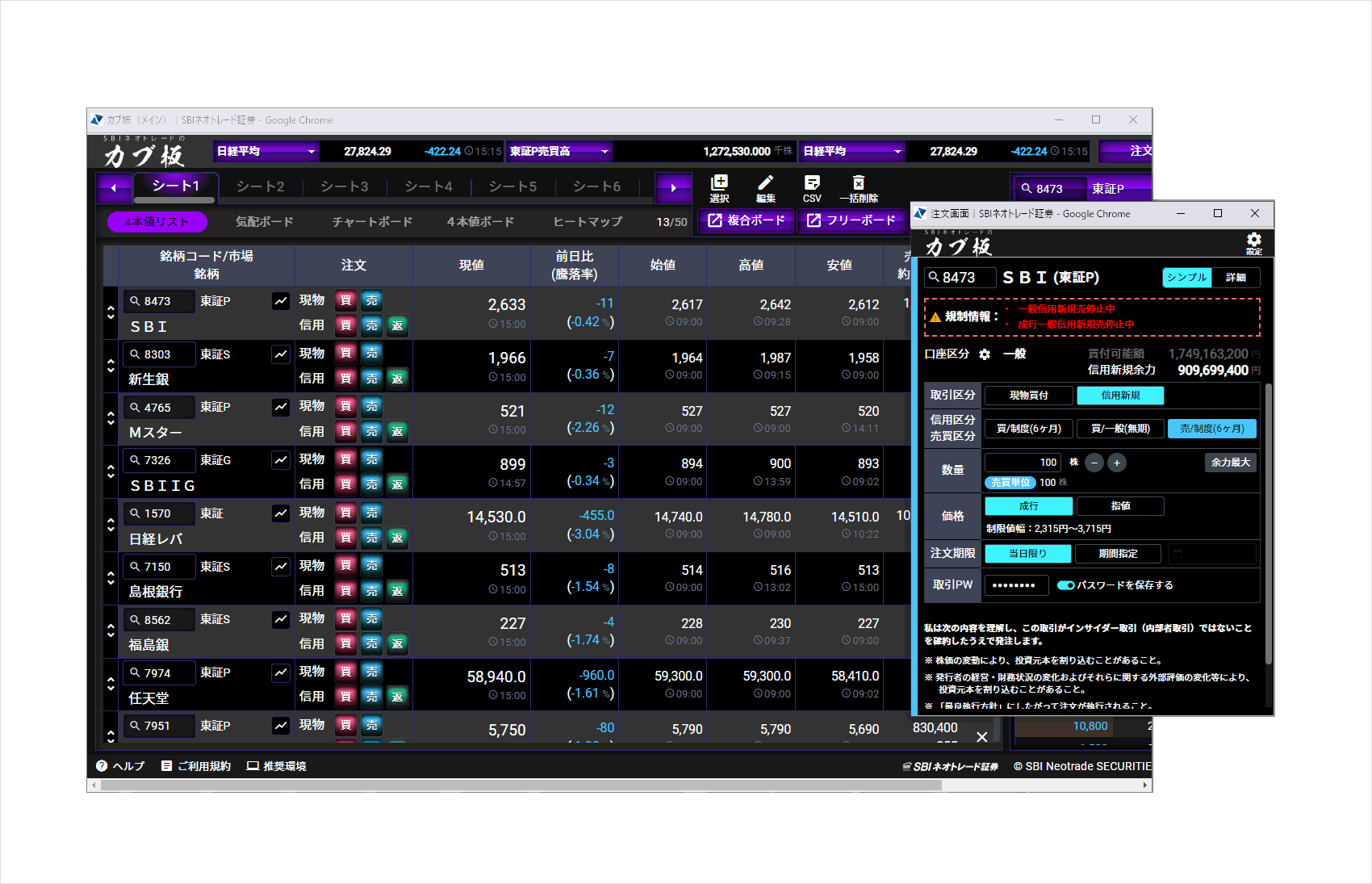
Task: Select the シンプル view mode
Action: coord(1187,278)
